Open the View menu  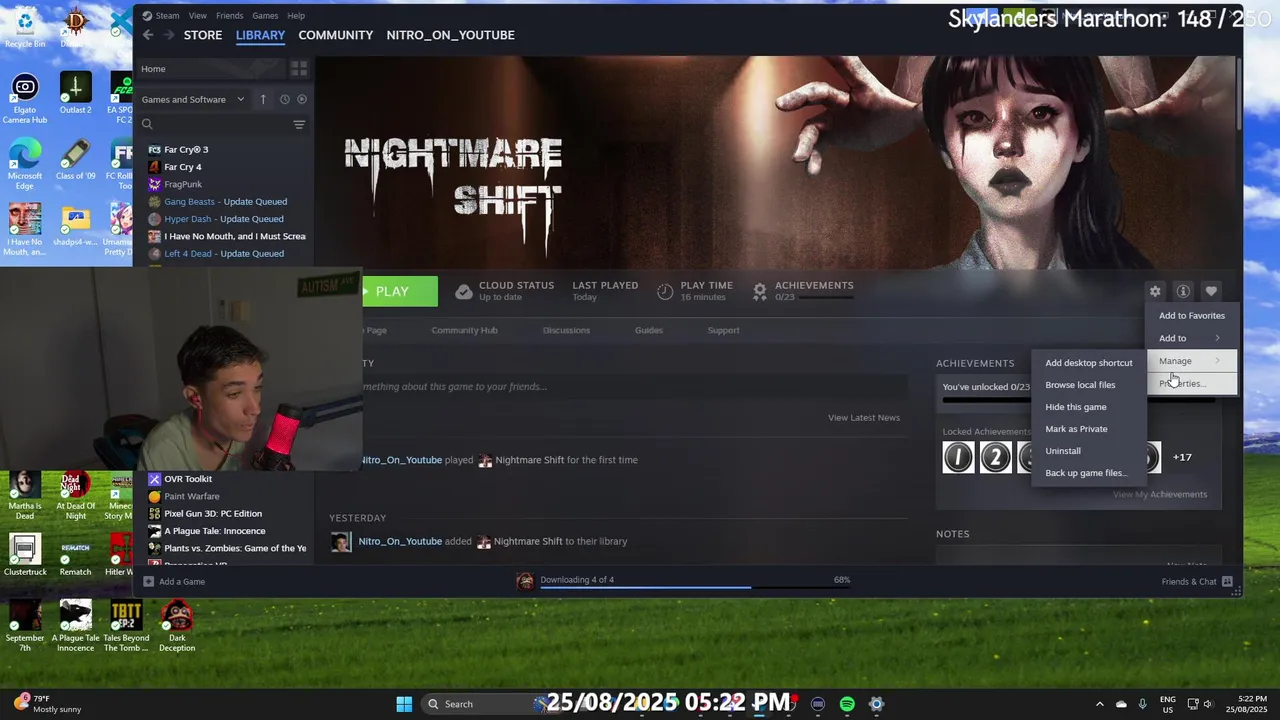pos(198,16)
